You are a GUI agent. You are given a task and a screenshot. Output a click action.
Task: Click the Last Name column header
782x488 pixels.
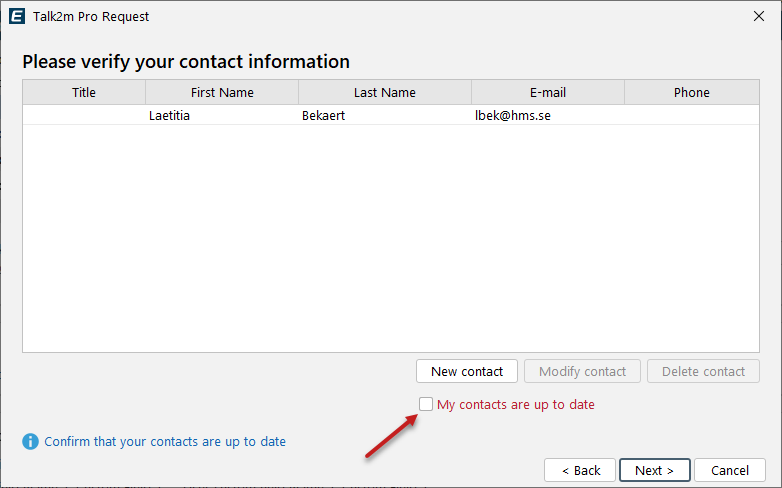(384, 92)
